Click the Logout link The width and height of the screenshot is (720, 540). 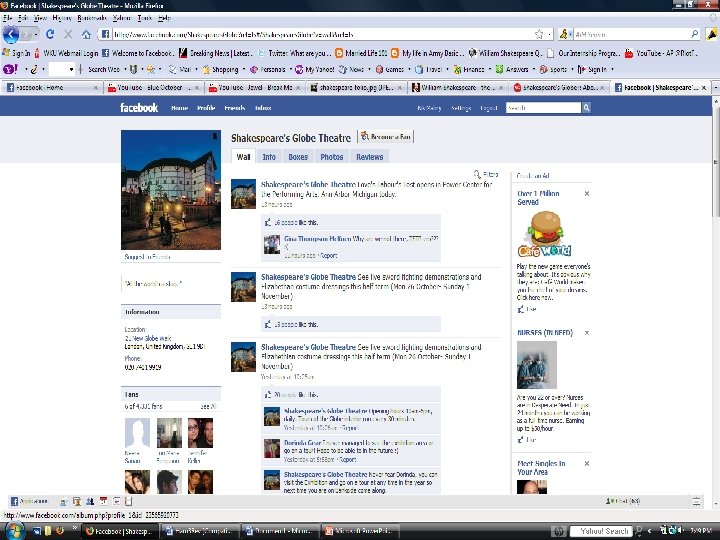click(x=489, y=108)
